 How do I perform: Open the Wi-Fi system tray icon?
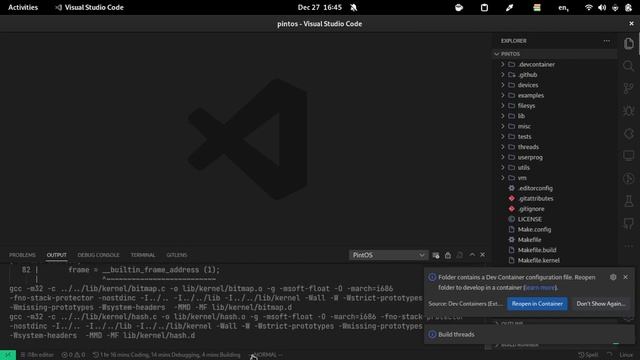[x=588, y=7]
